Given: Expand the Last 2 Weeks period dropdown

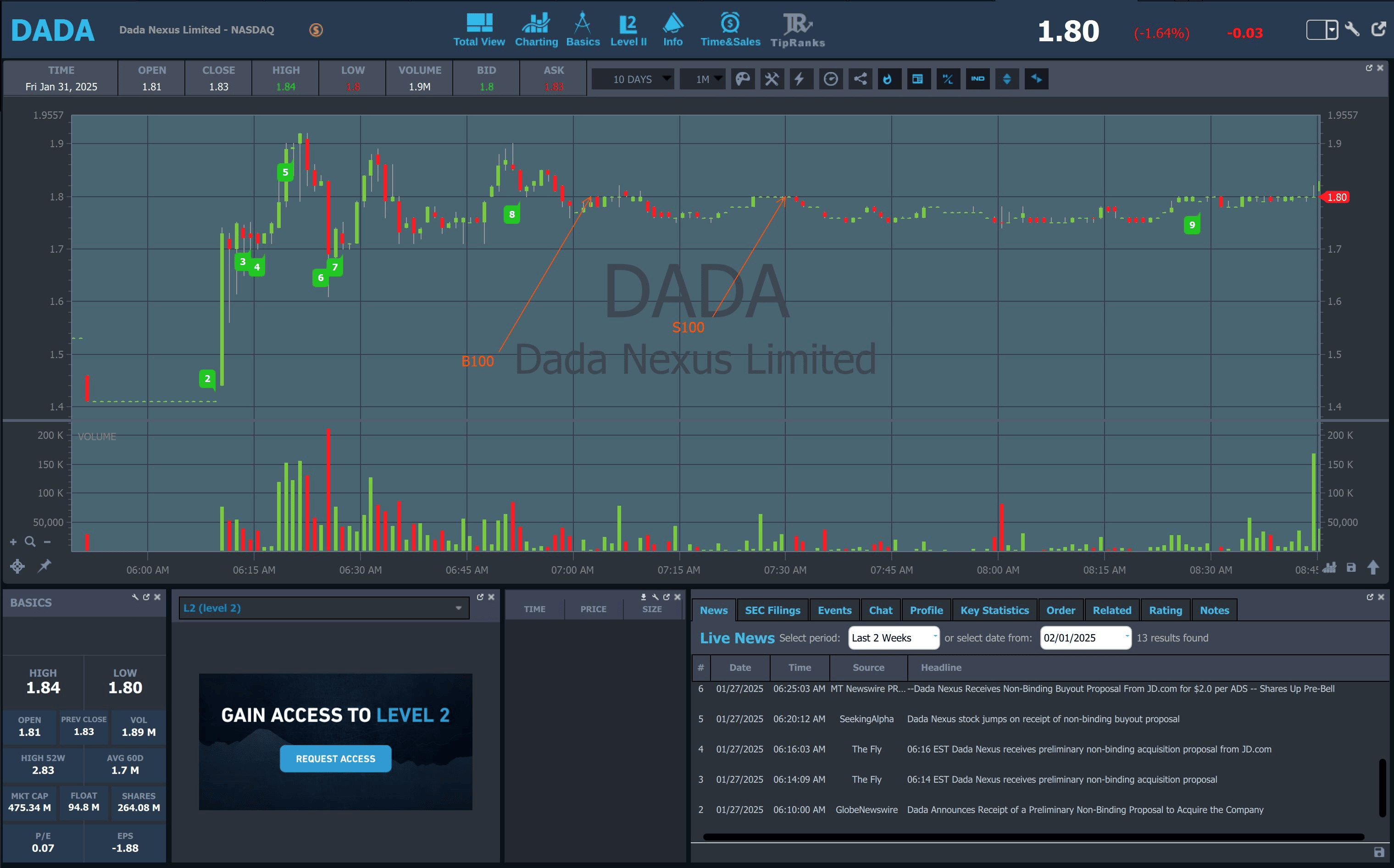Looking at the screenshot, I should coord(894,638).
